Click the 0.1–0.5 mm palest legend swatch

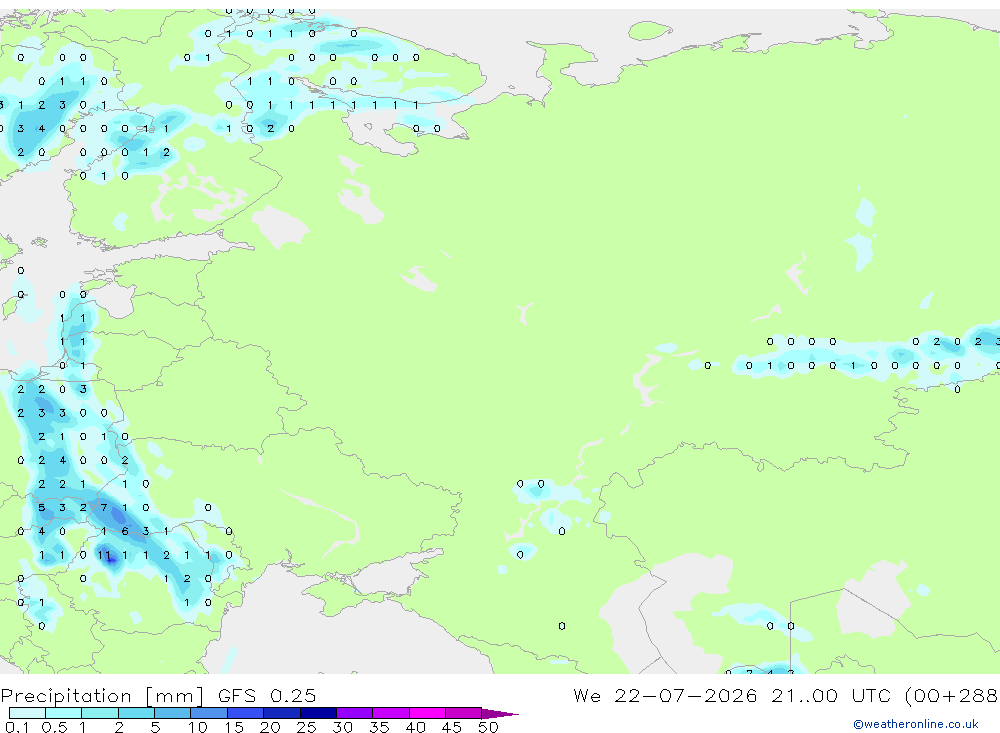pyautogui.click(x=27, y=713)
